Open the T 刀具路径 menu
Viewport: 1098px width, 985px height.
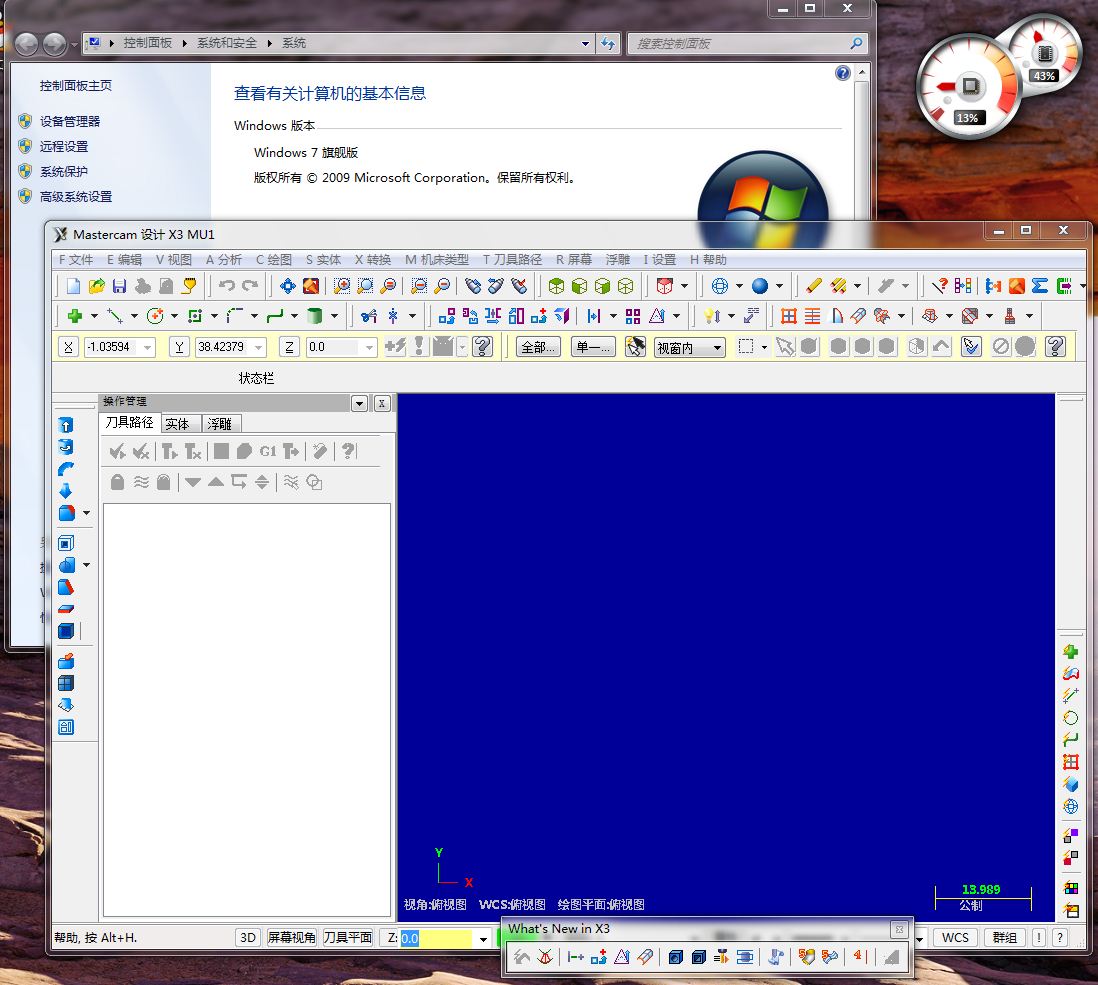[x=512, y=260]
